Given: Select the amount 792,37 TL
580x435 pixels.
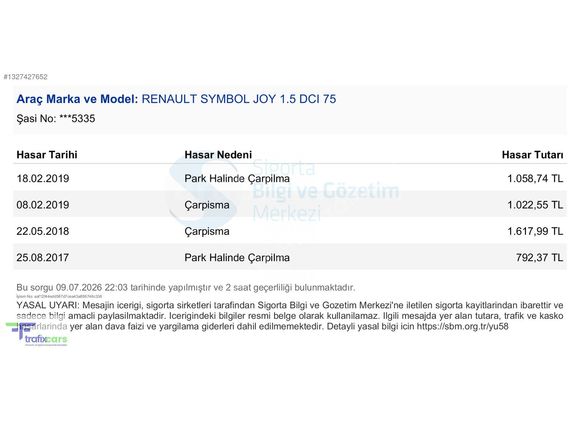Looking at the screenshot, I should coord(539,257).
